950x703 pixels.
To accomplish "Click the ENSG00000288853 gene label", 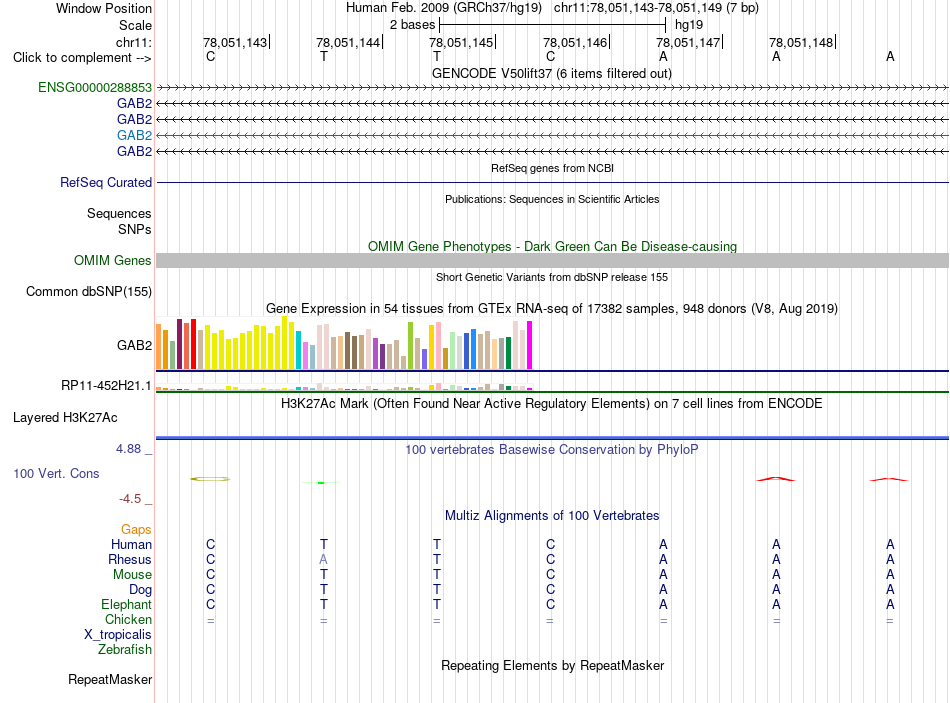I will [95, 87].
